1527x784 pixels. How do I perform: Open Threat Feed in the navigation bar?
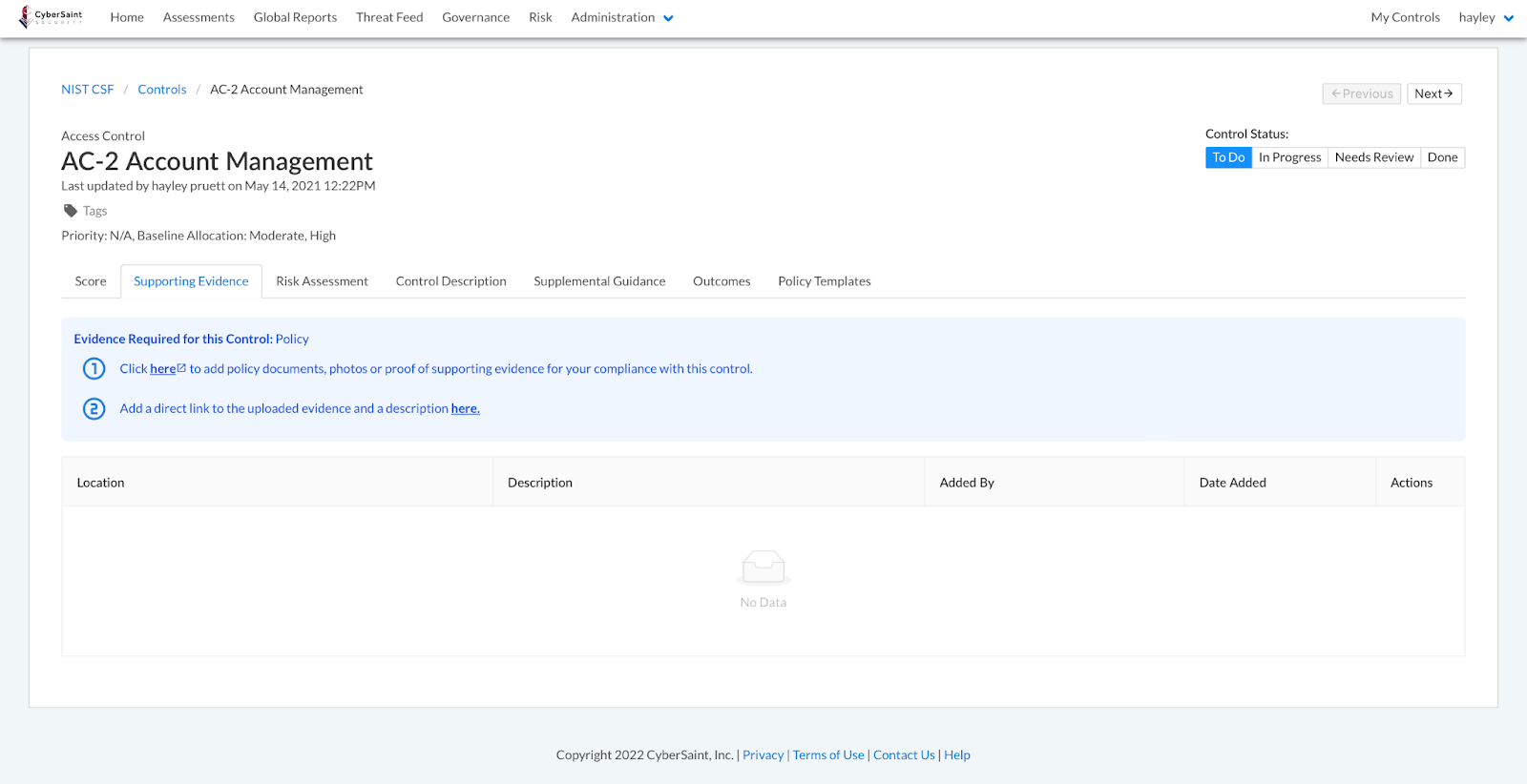pyautogui.click(x=389, y=17)
